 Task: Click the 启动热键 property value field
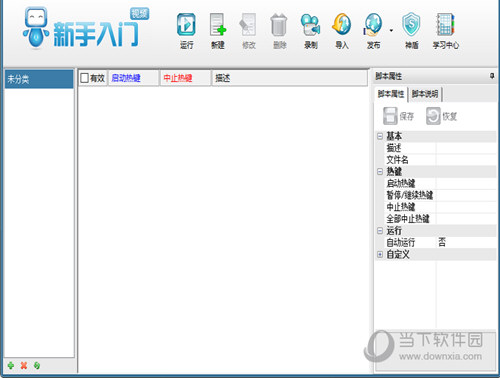[466, 183]
